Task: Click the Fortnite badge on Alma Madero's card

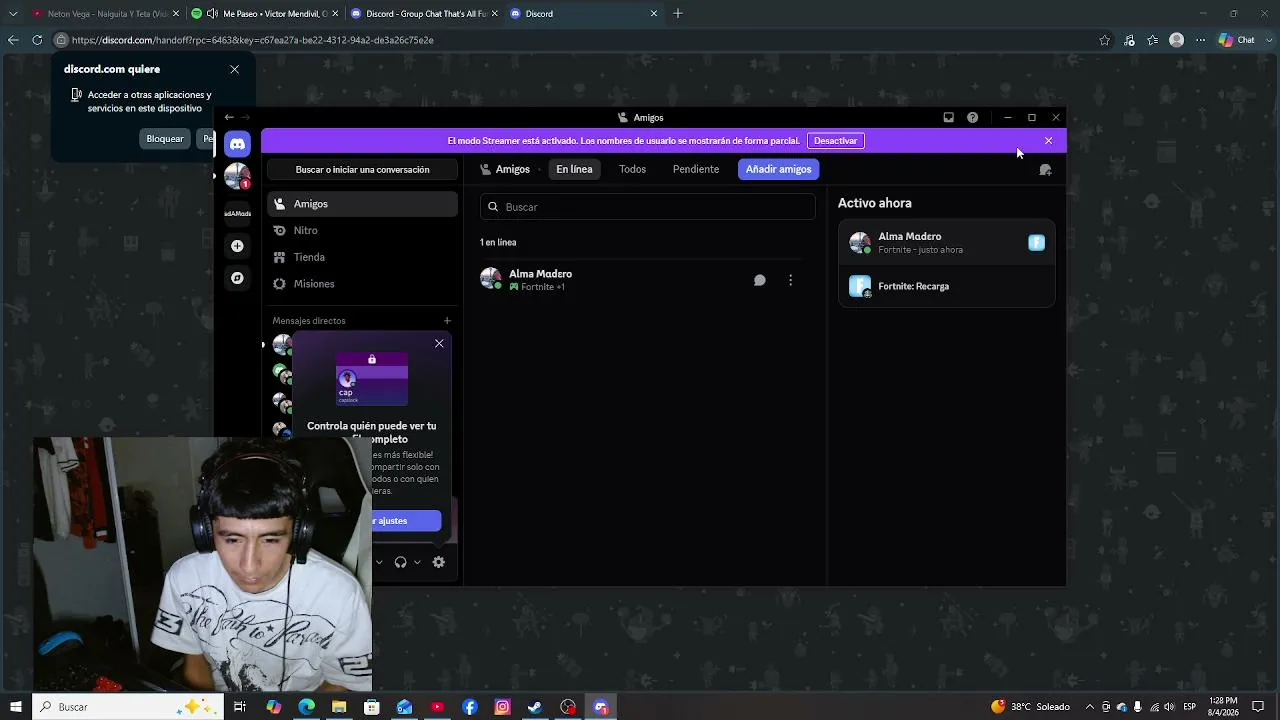Action: 1036,243
